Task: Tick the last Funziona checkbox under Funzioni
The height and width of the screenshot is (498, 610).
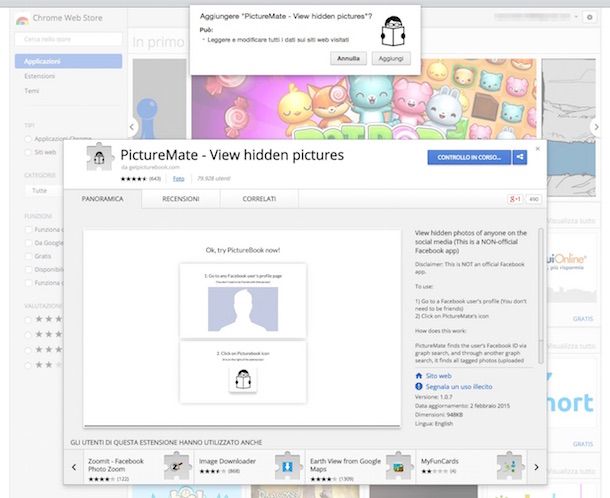Action: tap(28, 283)
